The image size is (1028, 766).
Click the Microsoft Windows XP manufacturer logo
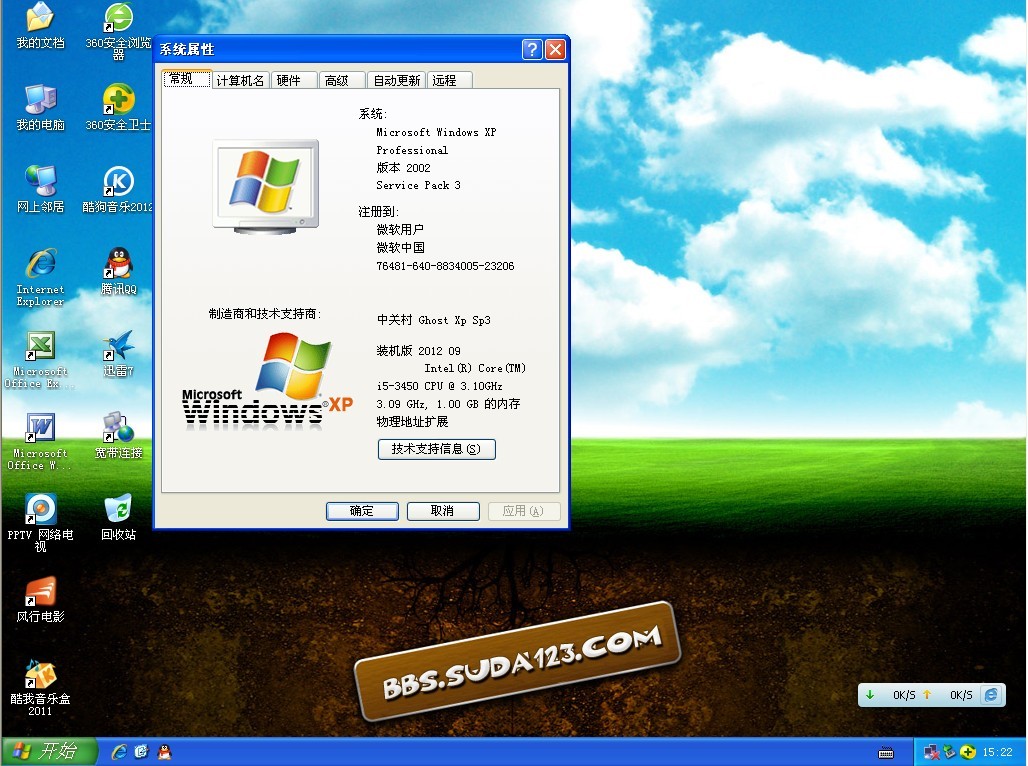click(x=267, y=381)
